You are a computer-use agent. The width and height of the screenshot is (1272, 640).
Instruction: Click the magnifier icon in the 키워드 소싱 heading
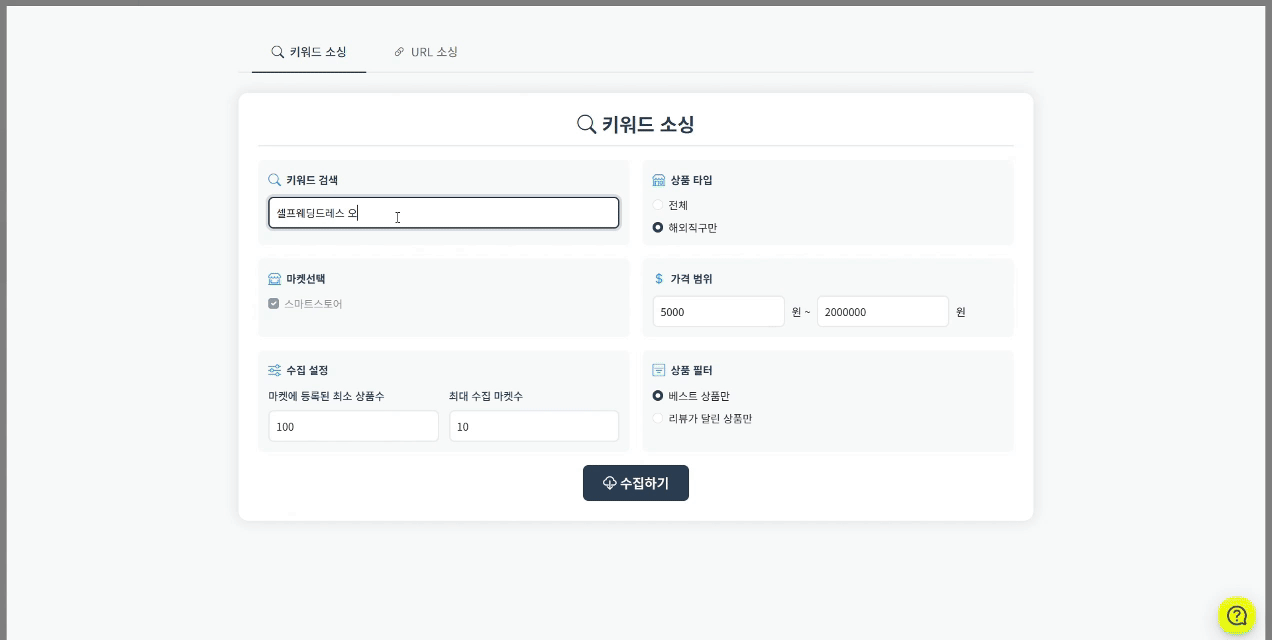(587, 124)
